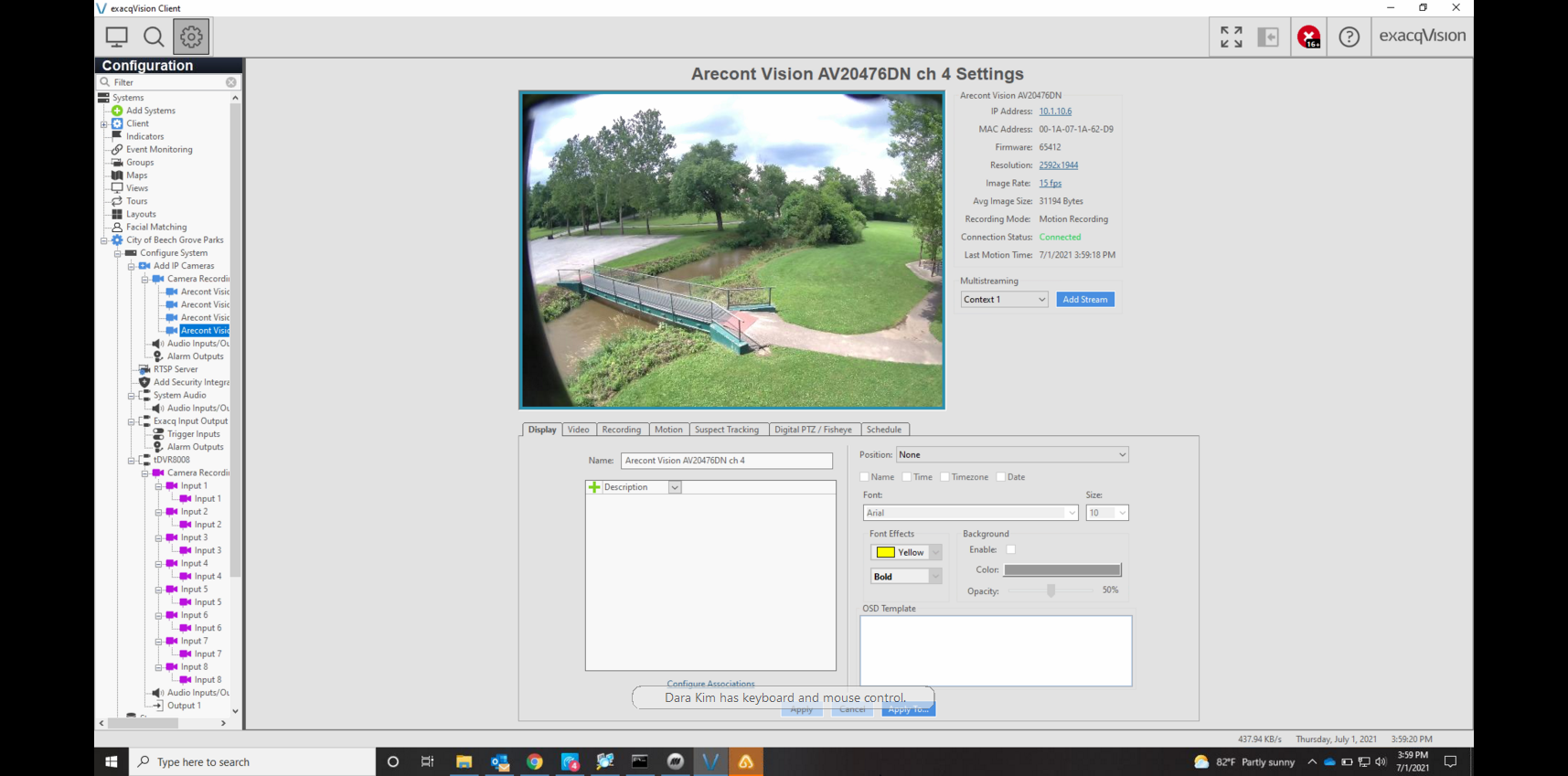1568x776 pixels.
Task: Open the Search magnifier page
Action: click(154, 37)
